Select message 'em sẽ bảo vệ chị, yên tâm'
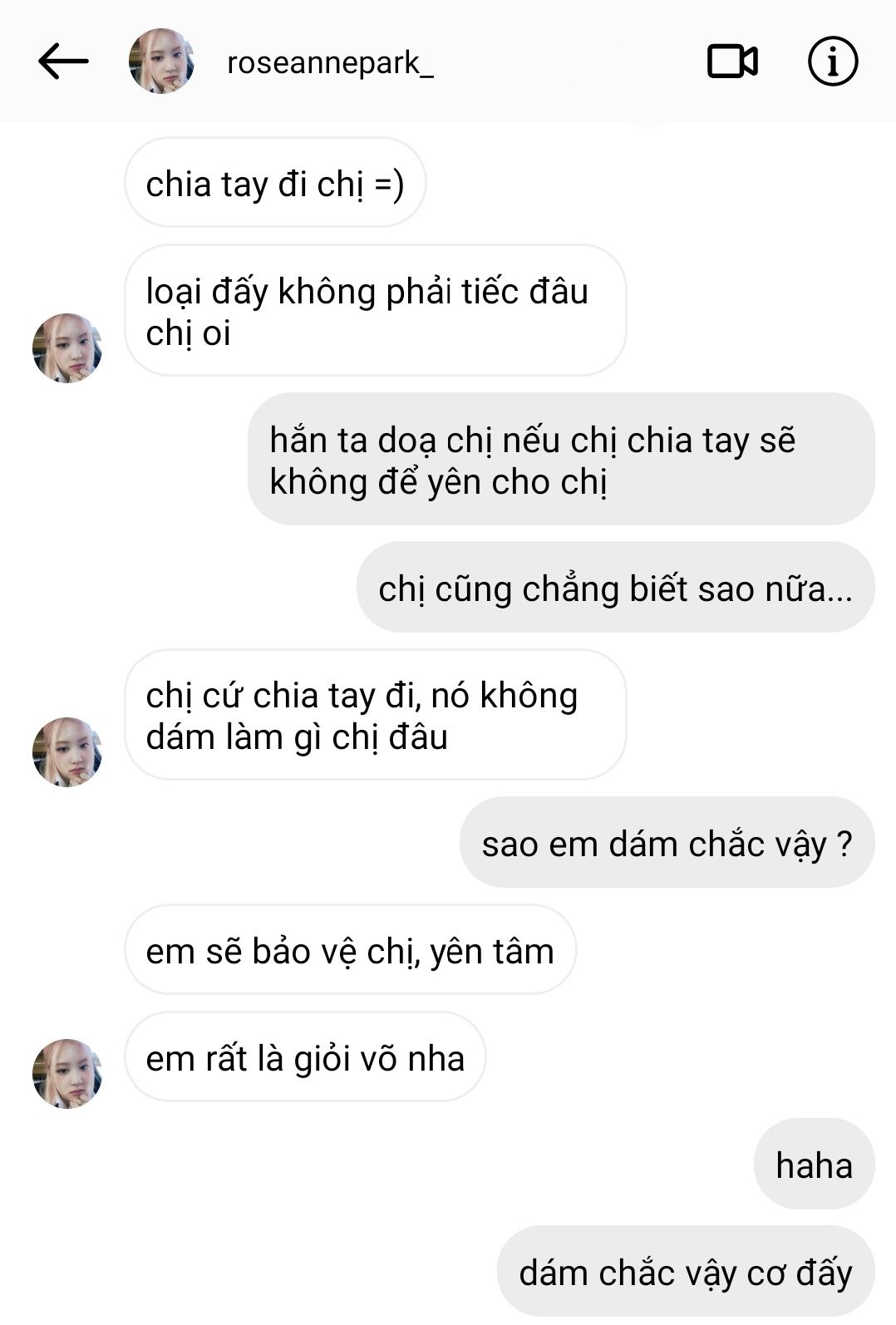Screen dimensions: 896x1325 pos(350,950)
